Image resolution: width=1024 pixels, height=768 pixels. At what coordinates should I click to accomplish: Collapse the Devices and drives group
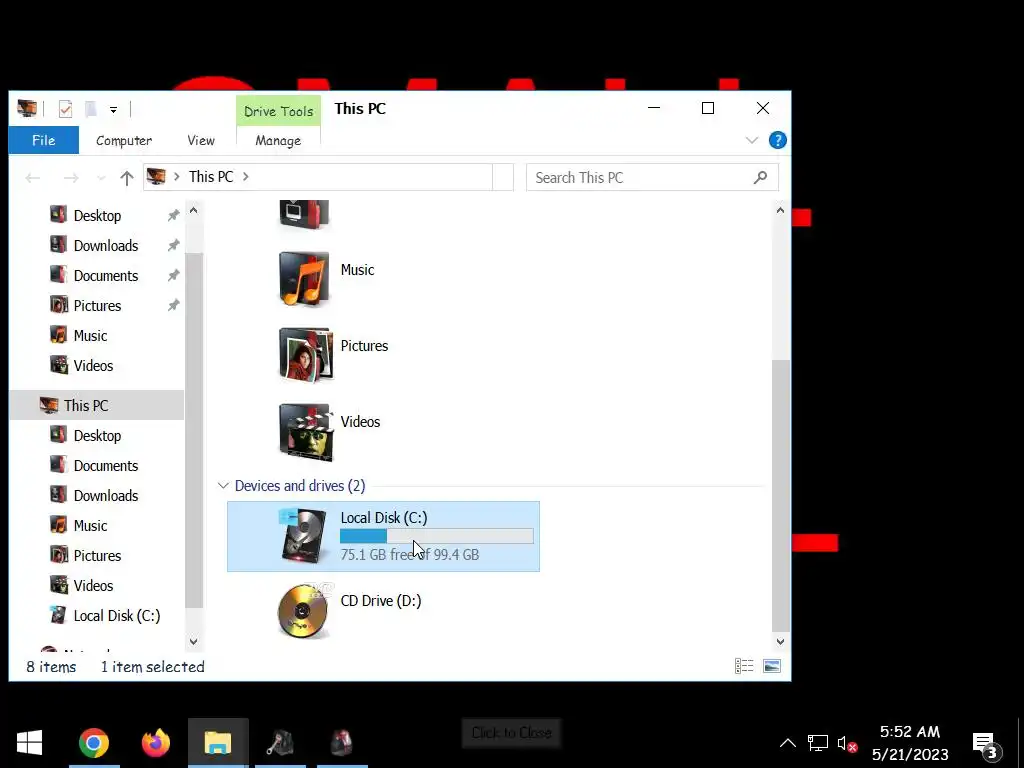click(223, 486)
